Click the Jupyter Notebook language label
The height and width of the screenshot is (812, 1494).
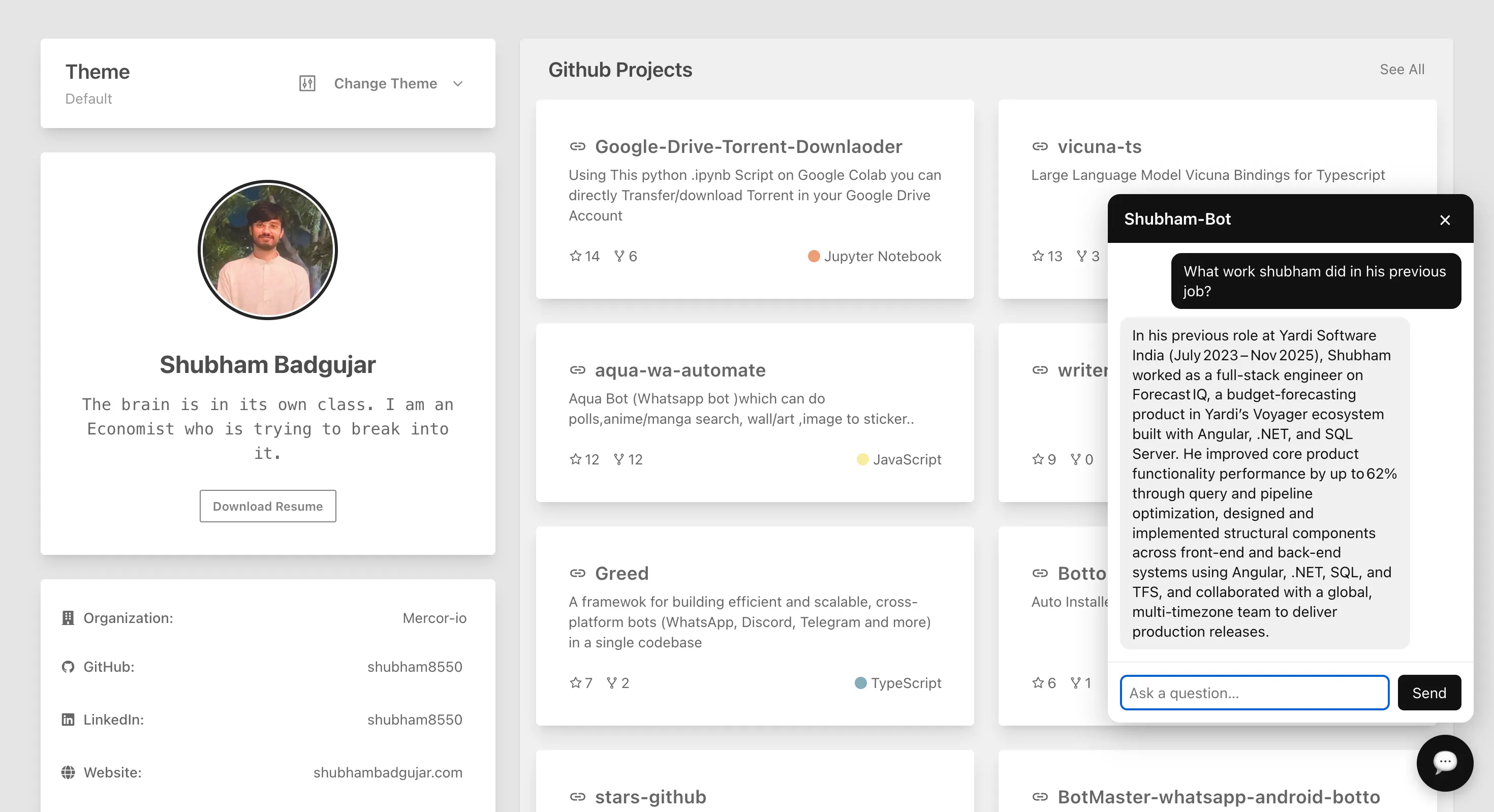(x=882, y=256)
